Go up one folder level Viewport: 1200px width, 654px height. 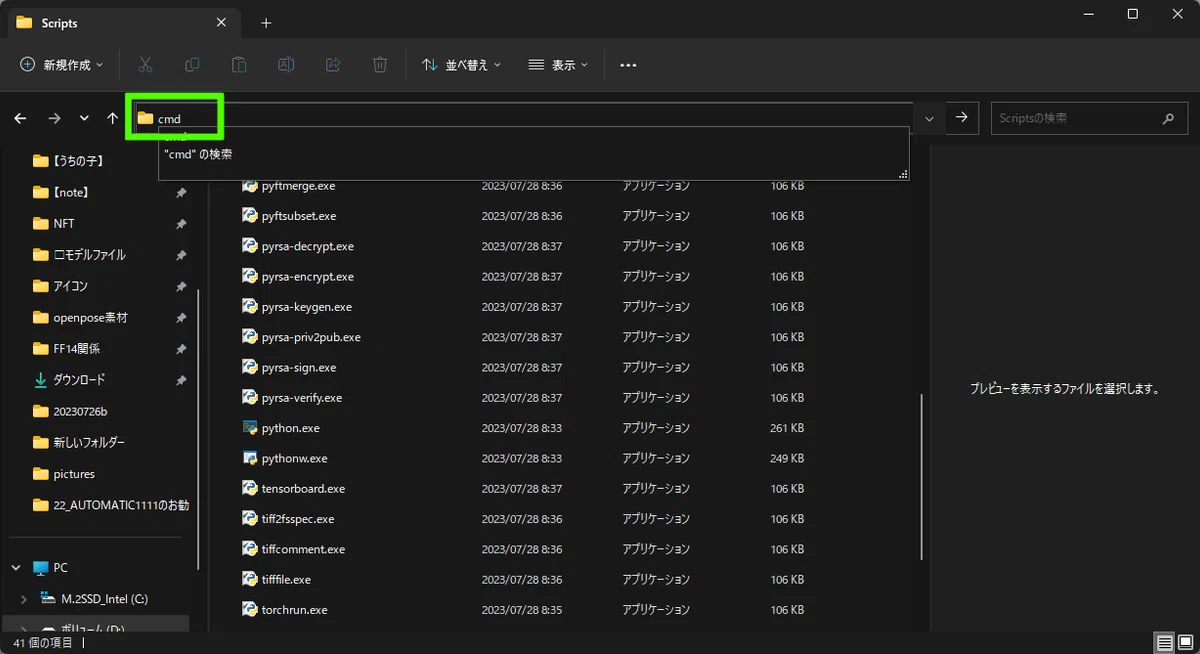point(113,118)
